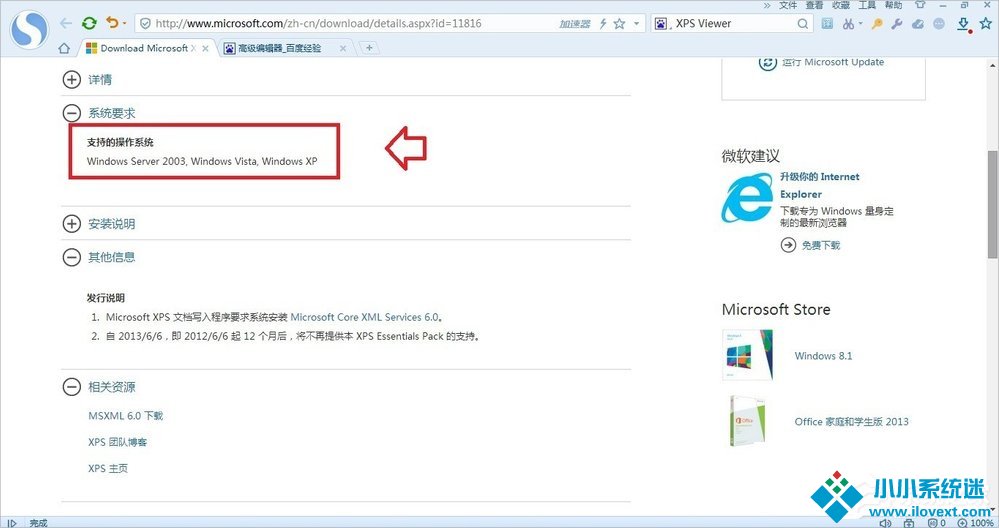Click the status bar ad-block counter icon

point(937,523)
